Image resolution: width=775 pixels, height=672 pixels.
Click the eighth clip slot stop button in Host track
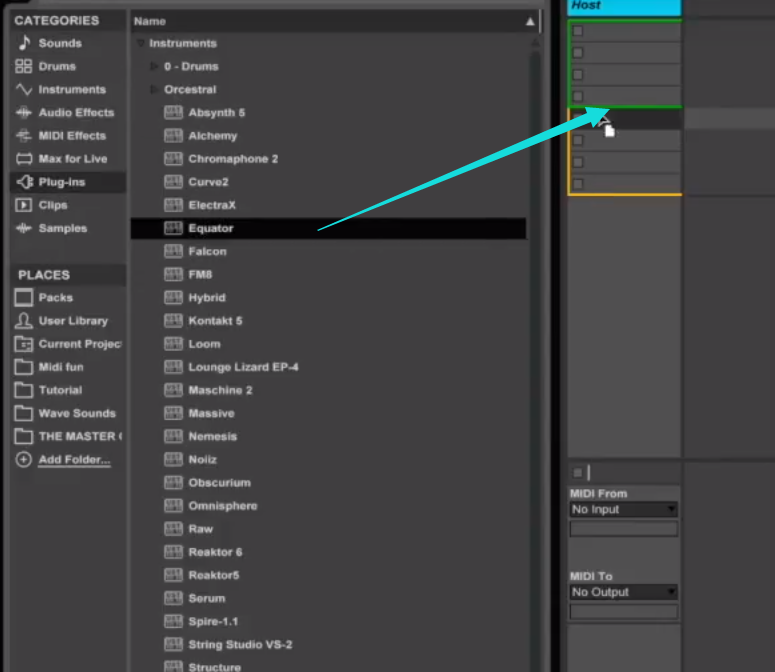point(578,184)
